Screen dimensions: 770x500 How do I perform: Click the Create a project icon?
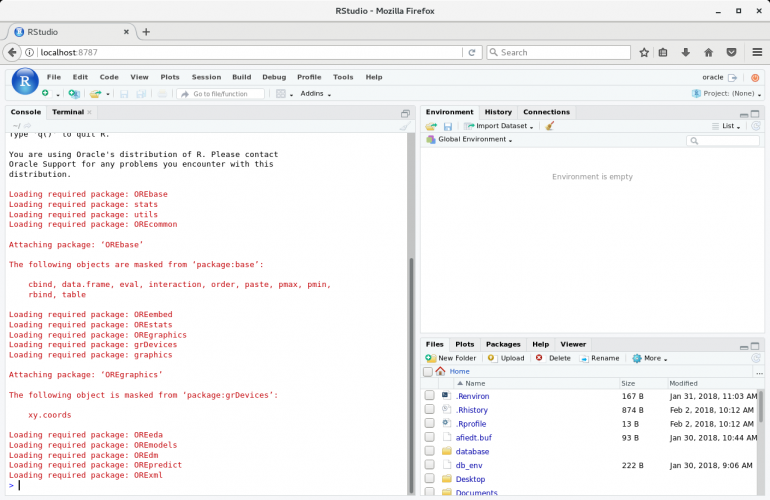click(x=74, y=93)
